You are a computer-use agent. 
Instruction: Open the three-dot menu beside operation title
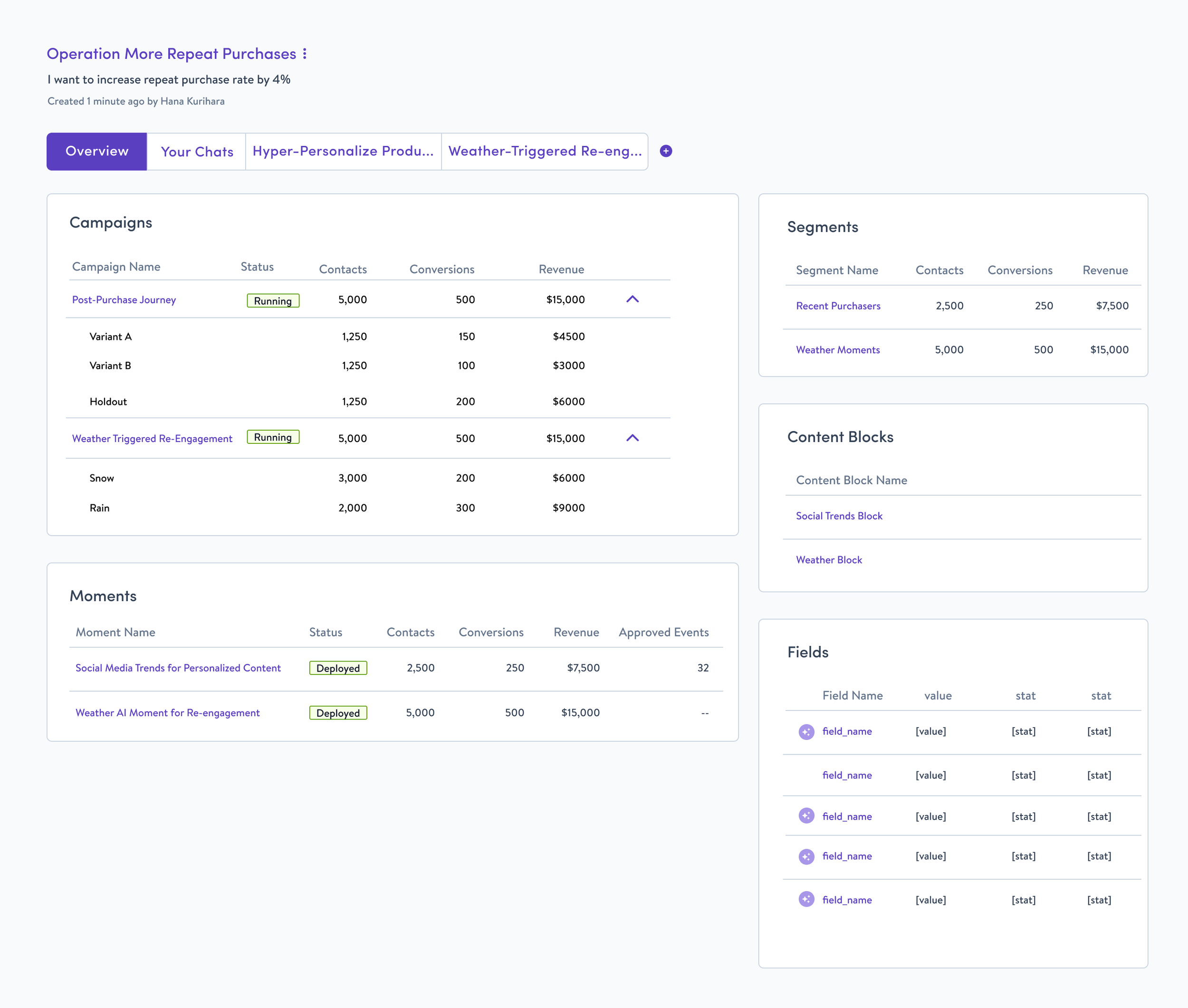pyautogui.click(x=305, y=54)
